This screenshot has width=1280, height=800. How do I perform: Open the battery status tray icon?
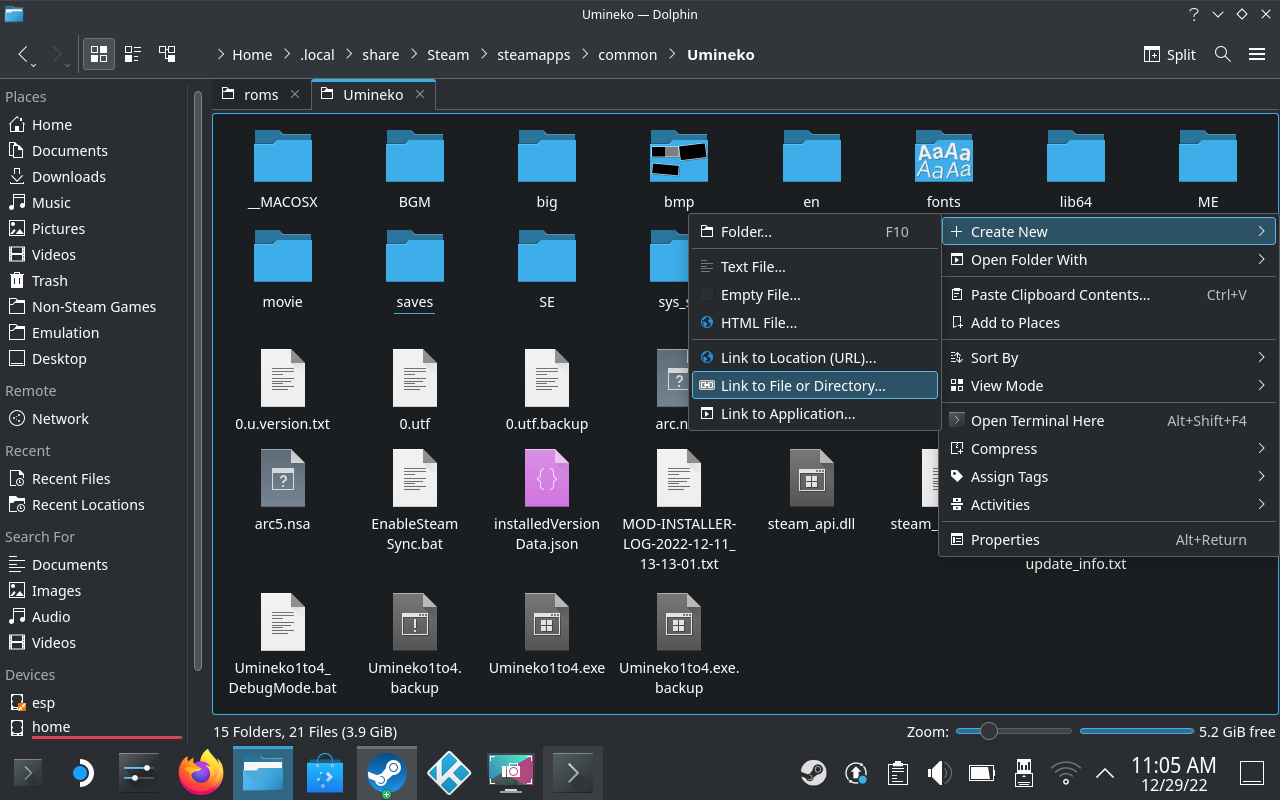[981, 773]
